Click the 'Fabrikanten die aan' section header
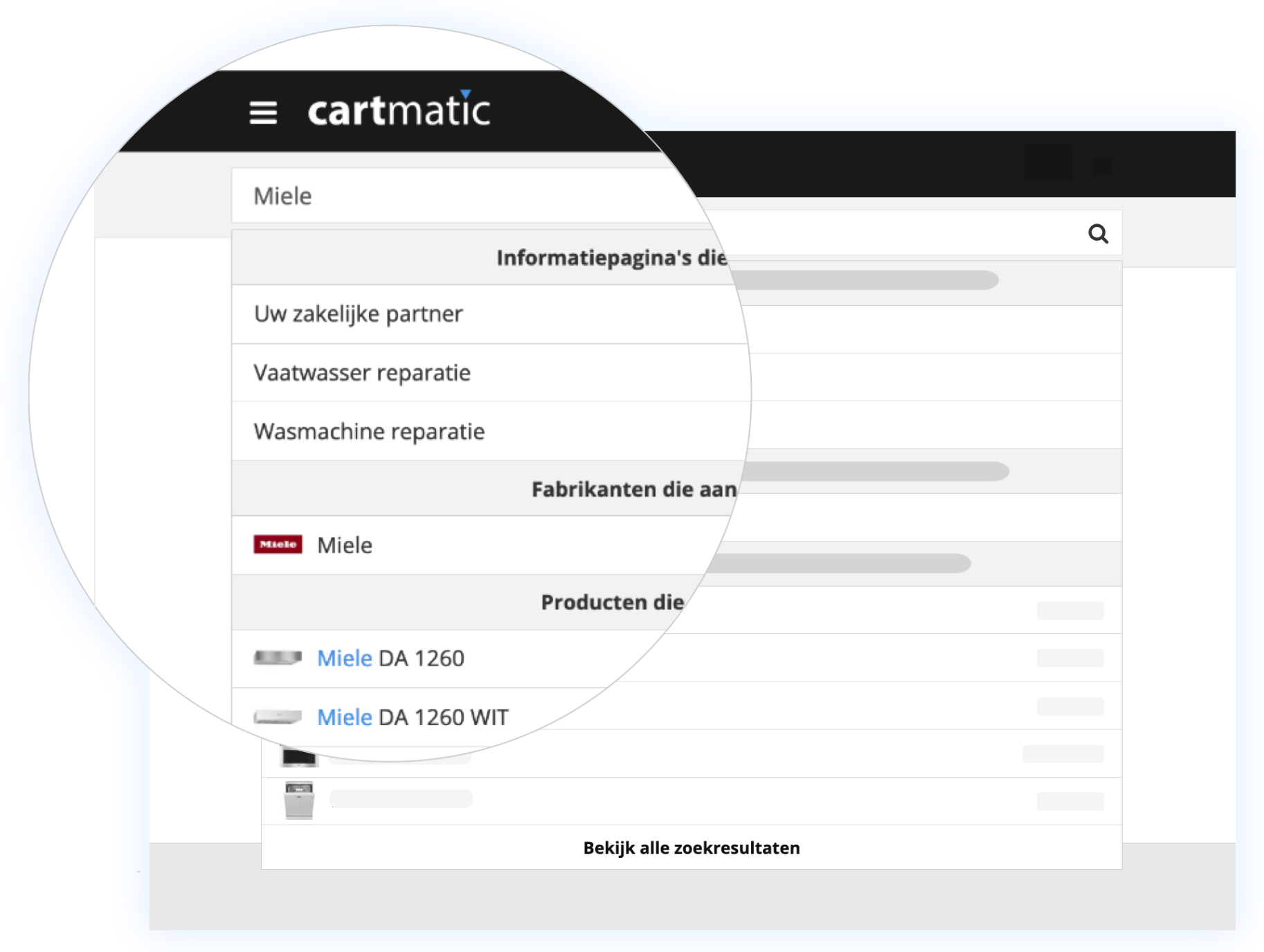Image resolution: width=1264 pixels, height=952 pixels. [x=633, y=489]
